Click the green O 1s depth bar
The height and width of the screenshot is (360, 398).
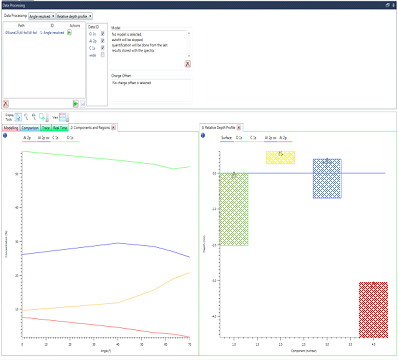(234, 209)
